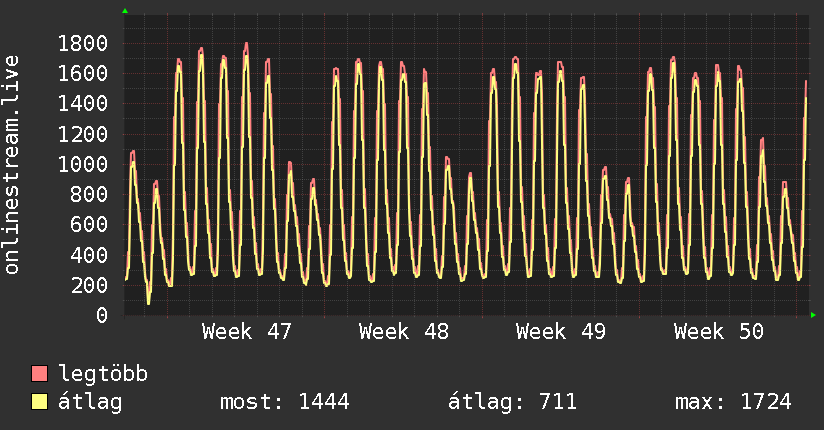This screenshot has height=430, width=824.
Task: Click the pink legtöbb legend swatch
Action: [x=39, y=374]
